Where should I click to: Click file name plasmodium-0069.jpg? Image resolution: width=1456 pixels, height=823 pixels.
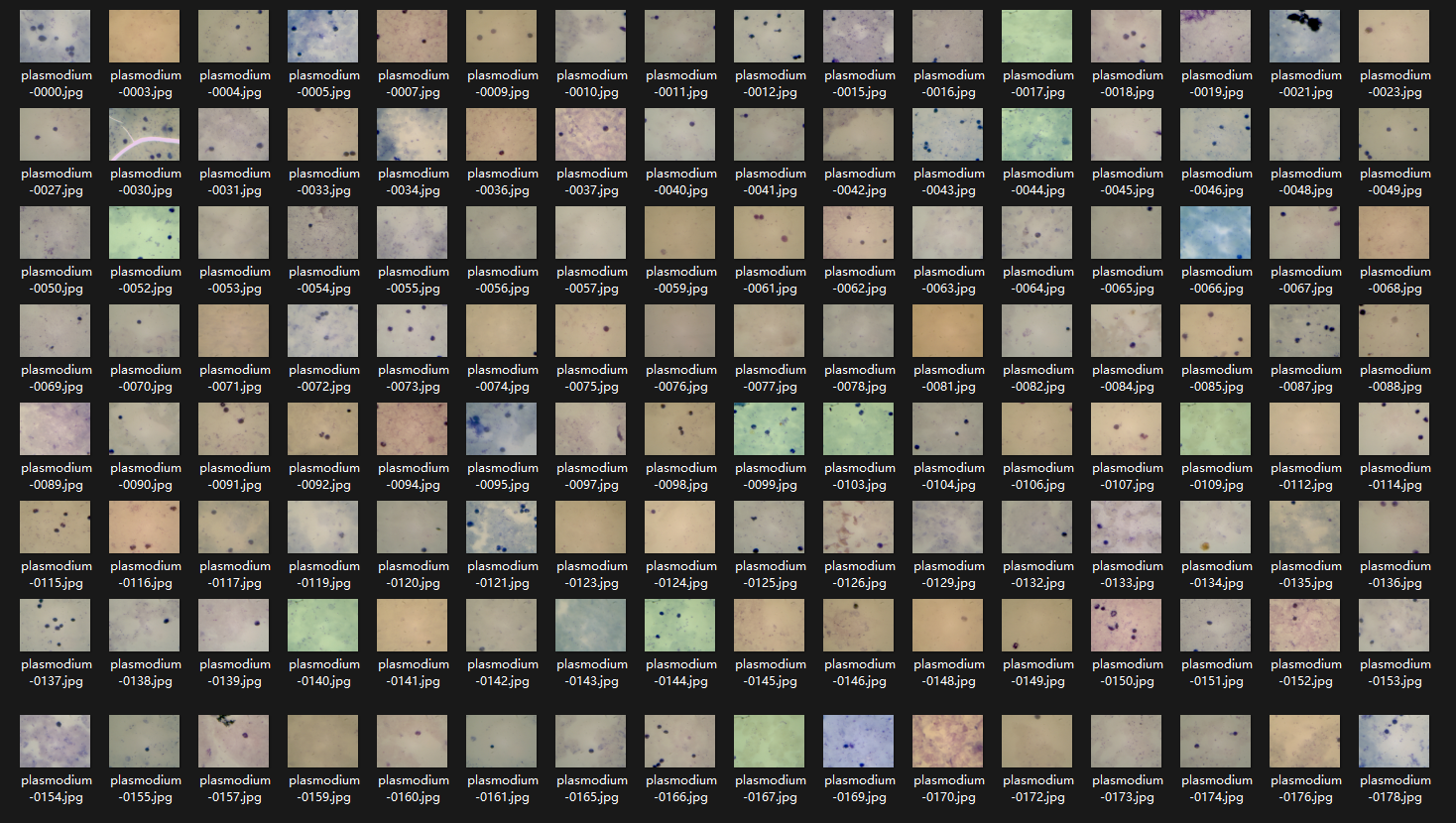click(57, 378)
